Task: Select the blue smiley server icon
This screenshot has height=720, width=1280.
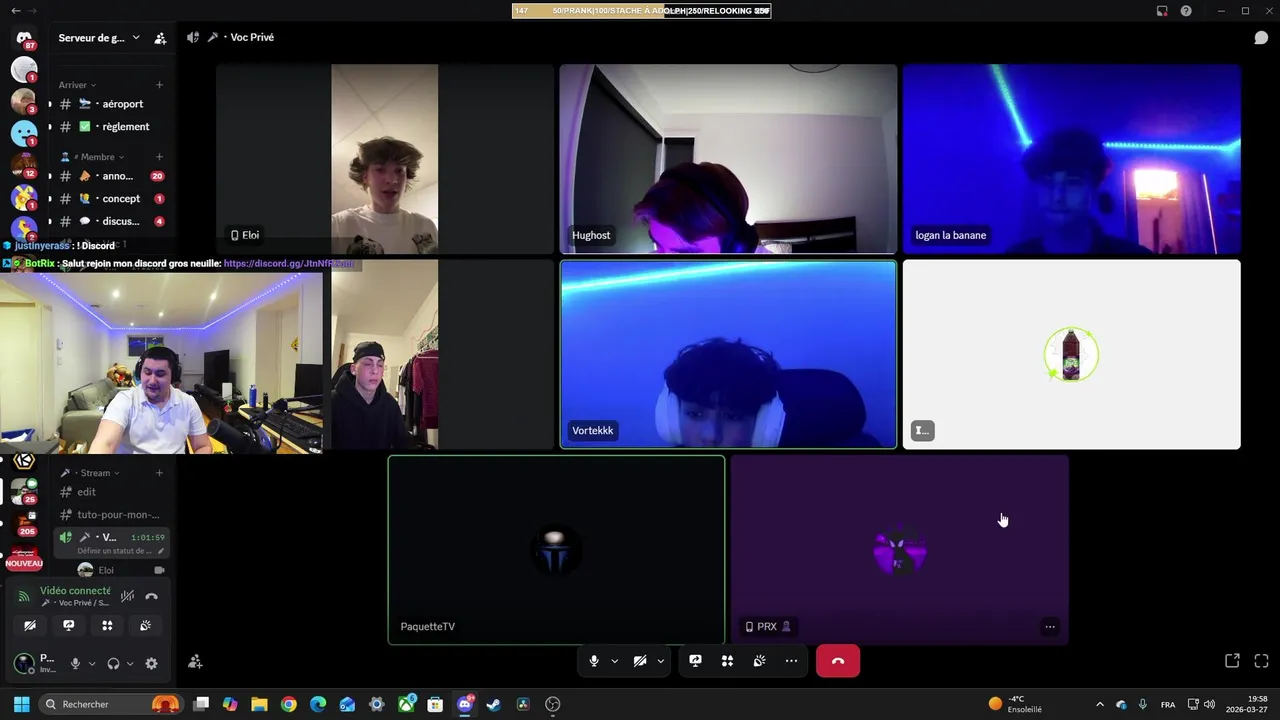Action: [x=24, y=132]
